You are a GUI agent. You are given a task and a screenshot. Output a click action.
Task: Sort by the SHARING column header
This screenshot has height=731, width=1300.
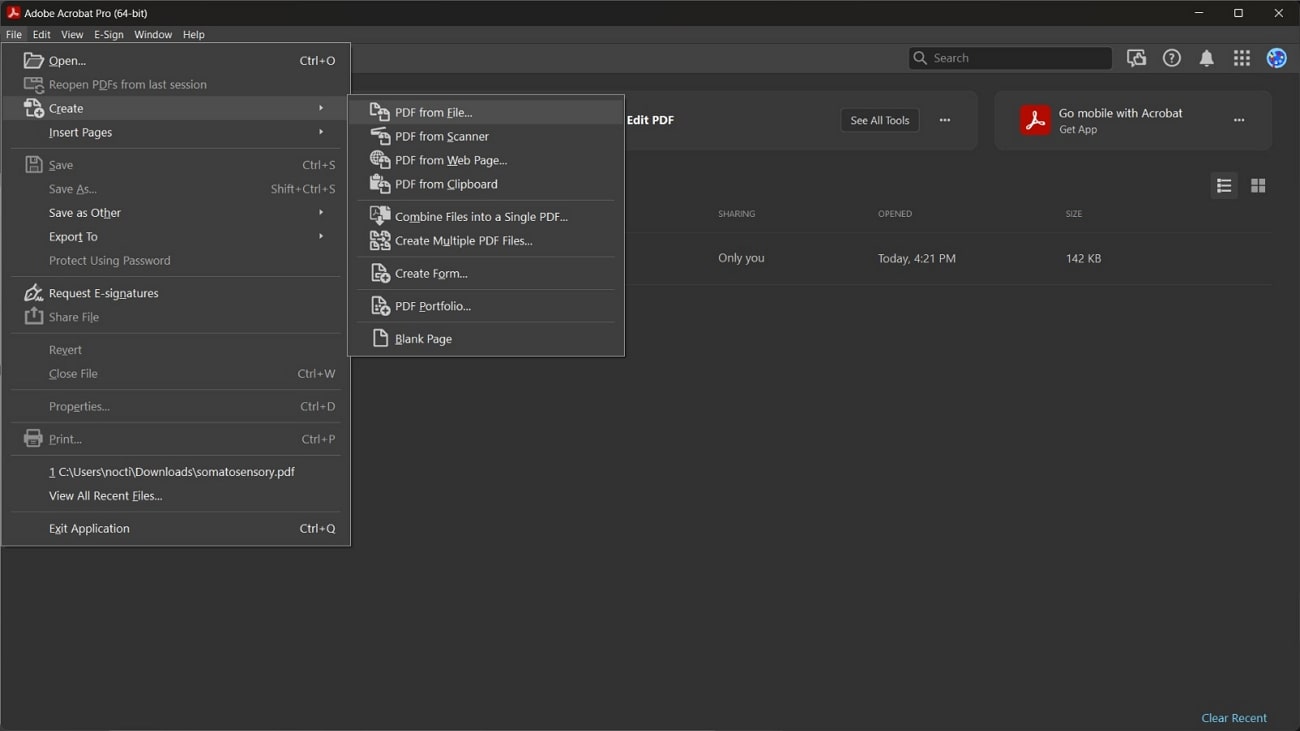(x=737, y=214)
